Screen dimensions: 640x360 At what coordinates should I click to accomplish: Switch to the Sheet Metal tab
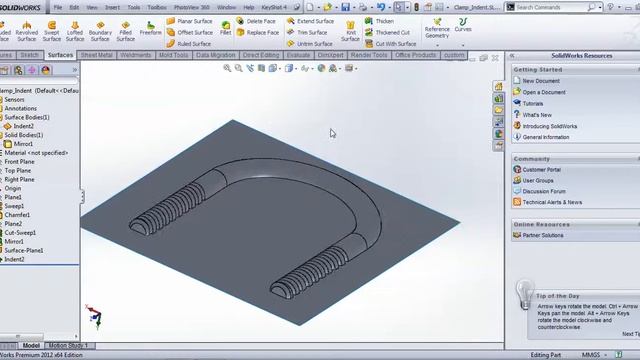[x=97, y=55]
